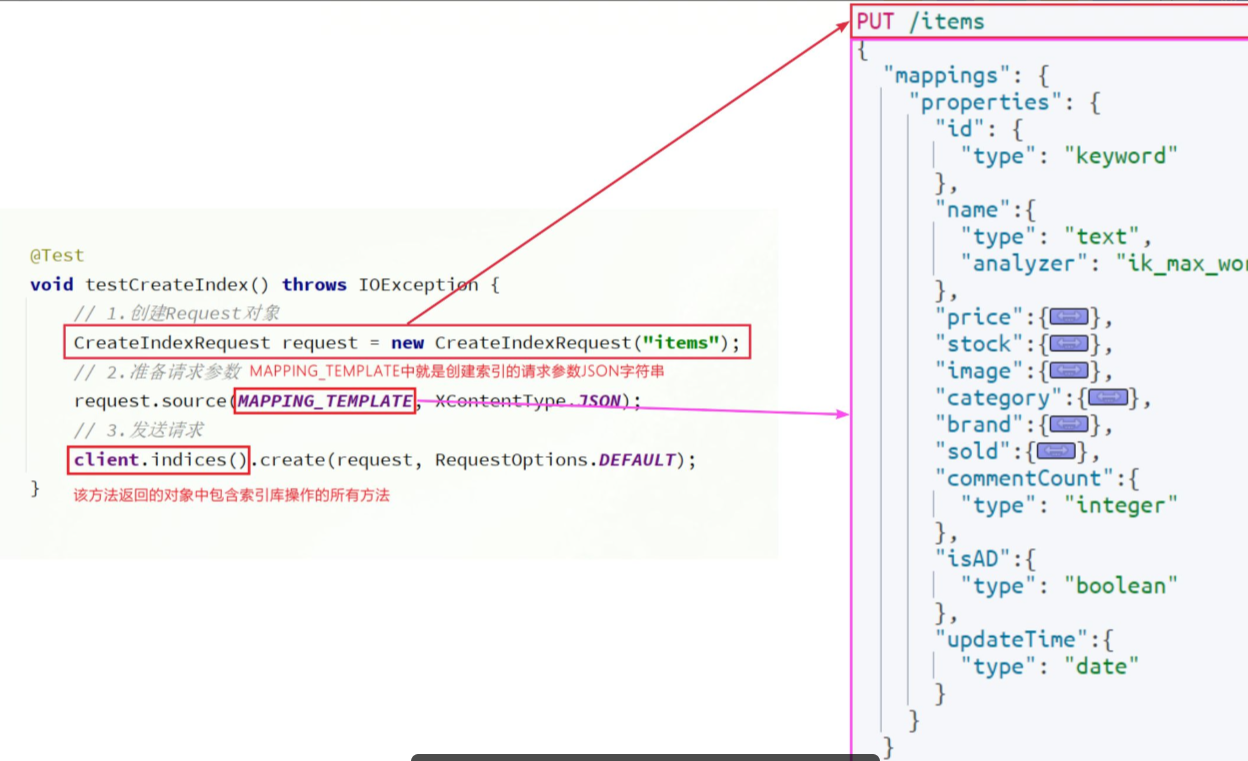Click the client.indices() call
Viewport: 1248px width, 761px height.
159,460
